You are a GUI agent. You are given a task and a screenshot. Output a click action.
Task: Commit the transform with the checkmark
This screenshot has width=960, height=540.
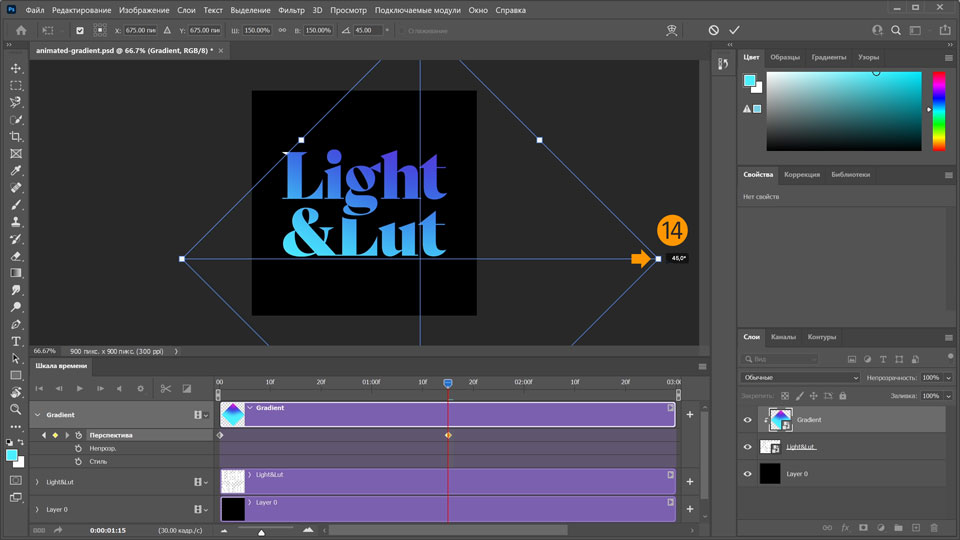click(735, 30)
